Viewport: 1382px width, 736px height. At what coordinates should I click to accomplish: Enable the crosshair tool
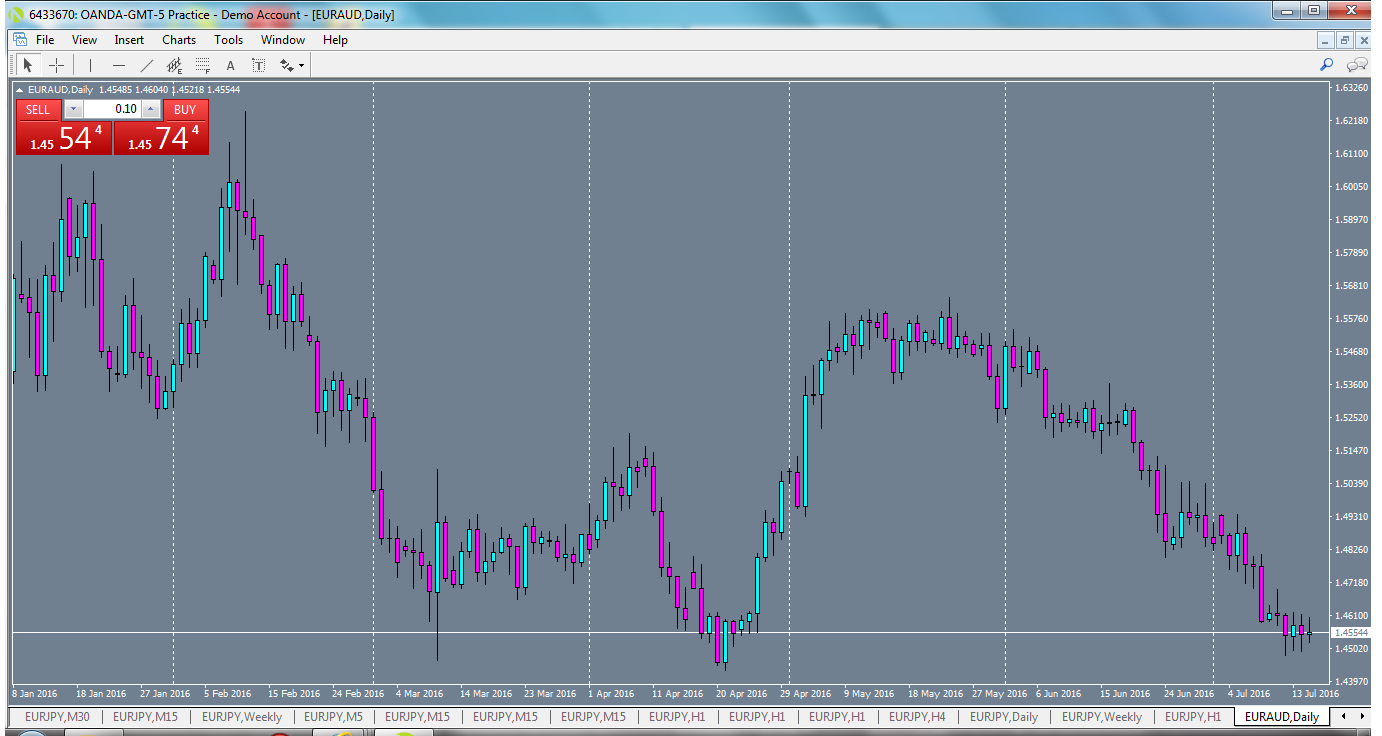[57, 64]
